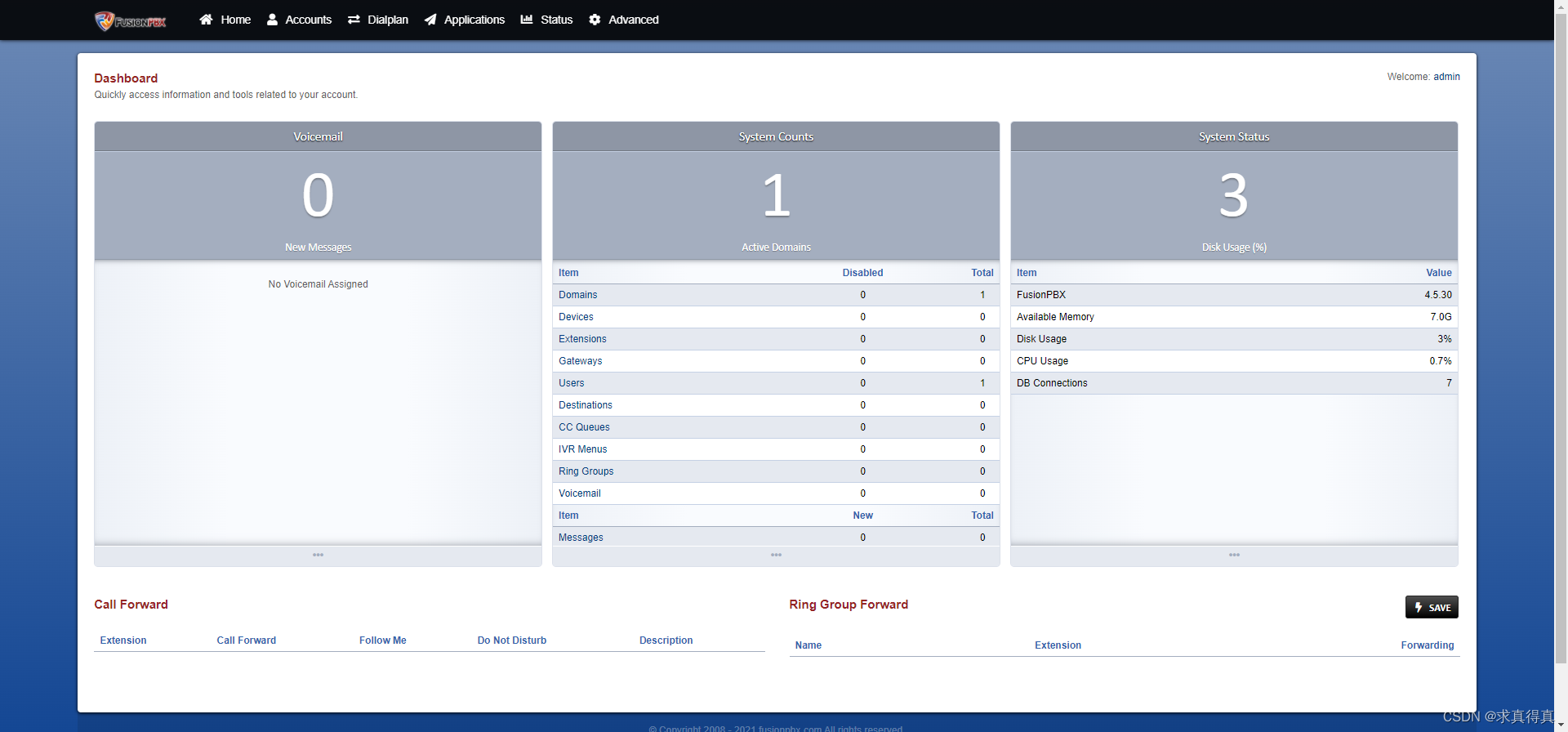This screenshot has width=1568, height=732.
Task: Open the Users link
Action: pyautogui.click(x=571, y=383)
